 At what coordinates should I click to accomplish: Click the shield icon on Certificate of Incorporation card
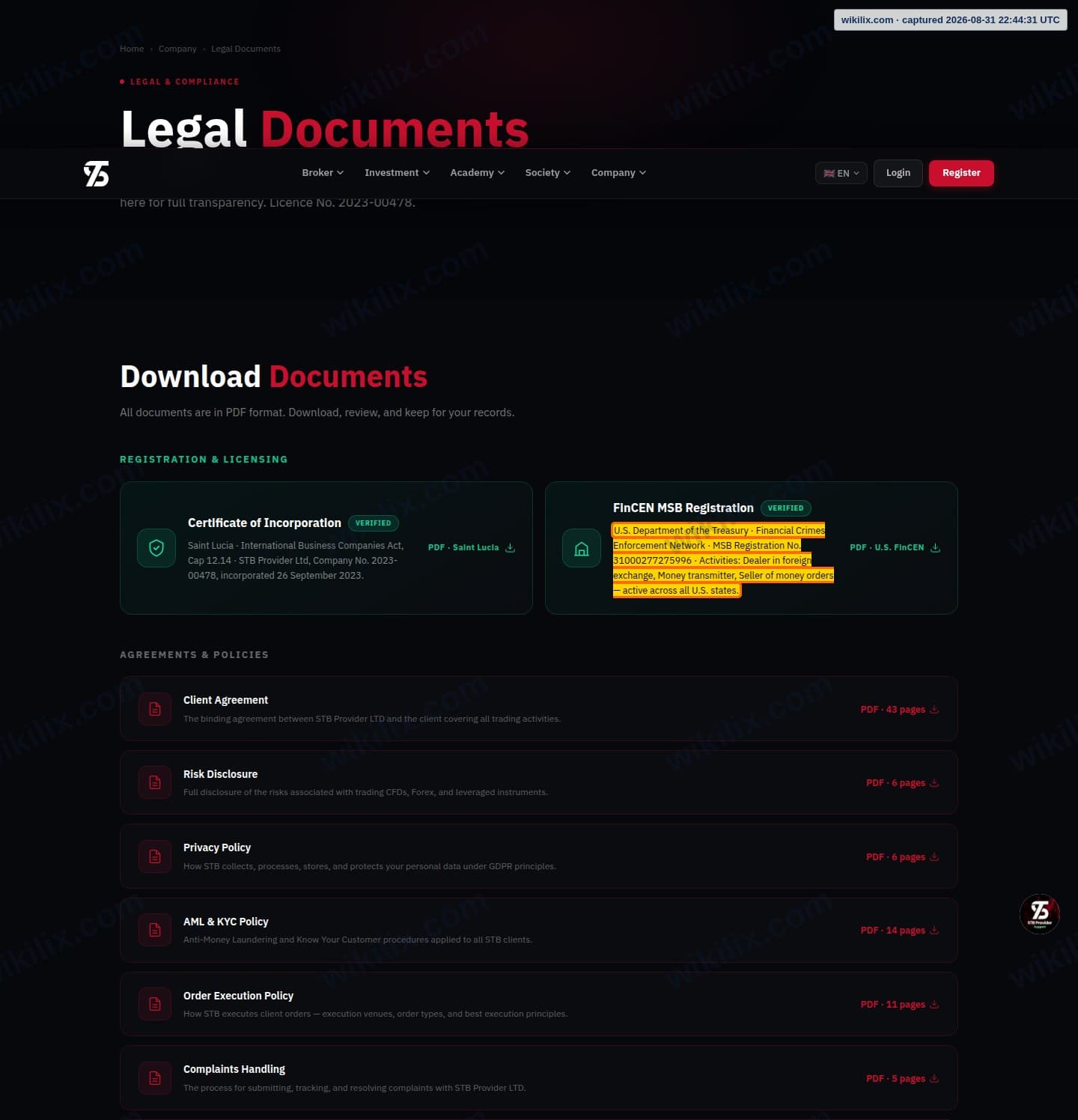click(x=156, y=548)
